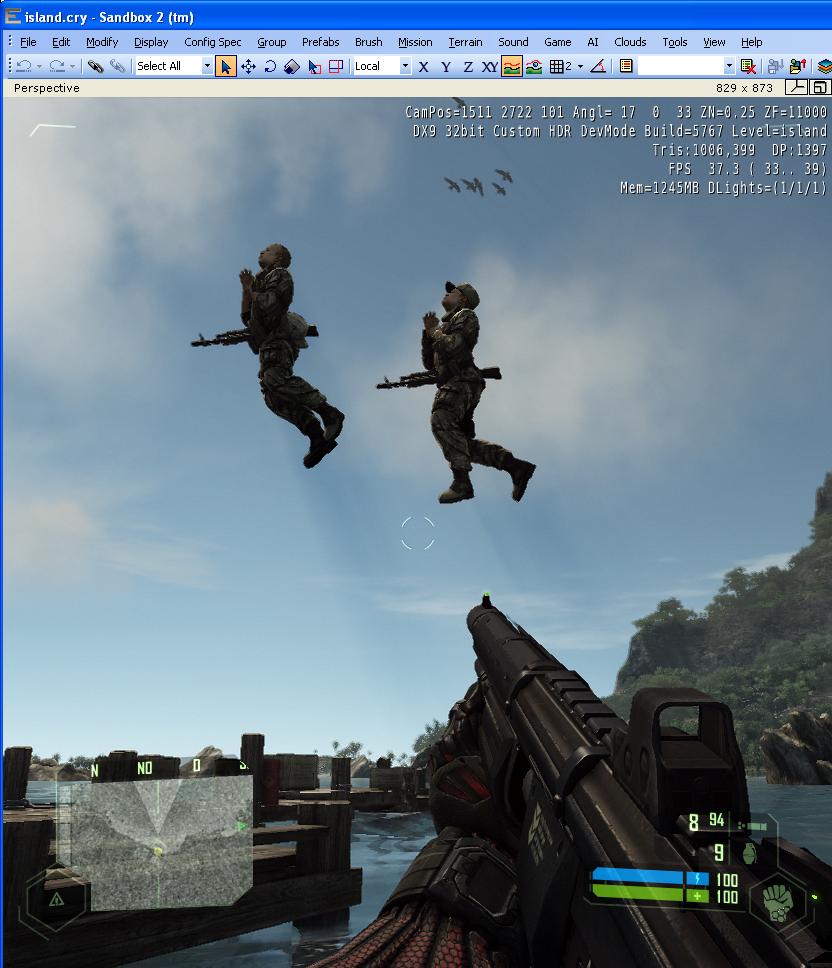The width and height of the screenshot is (832, 968).
Task: Expand the grid snap size arrow
Action: [580, 66]
